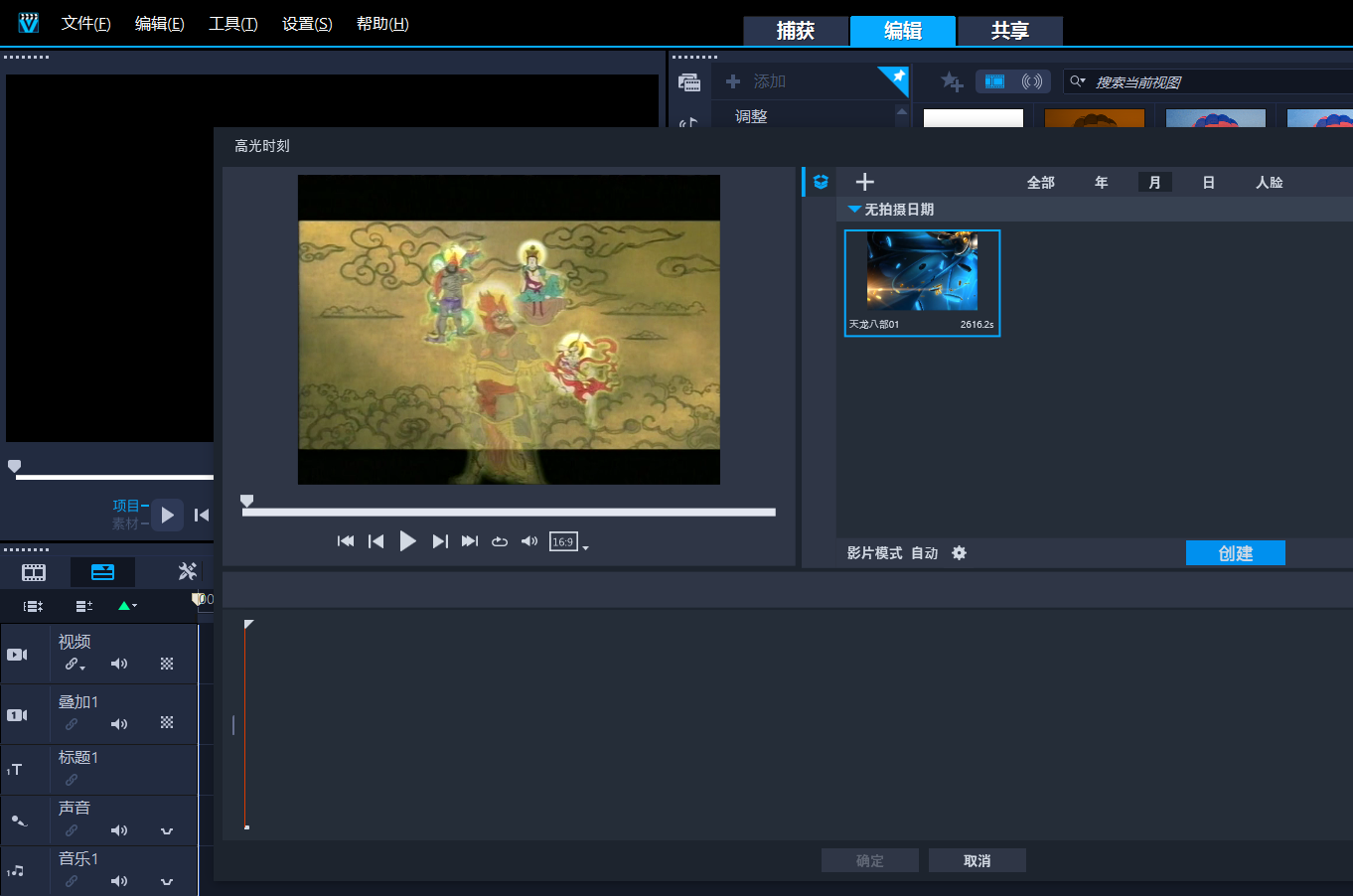Click main player go-to-start icon
This screenshot has height=896, width=1353.
pos(202,515)
